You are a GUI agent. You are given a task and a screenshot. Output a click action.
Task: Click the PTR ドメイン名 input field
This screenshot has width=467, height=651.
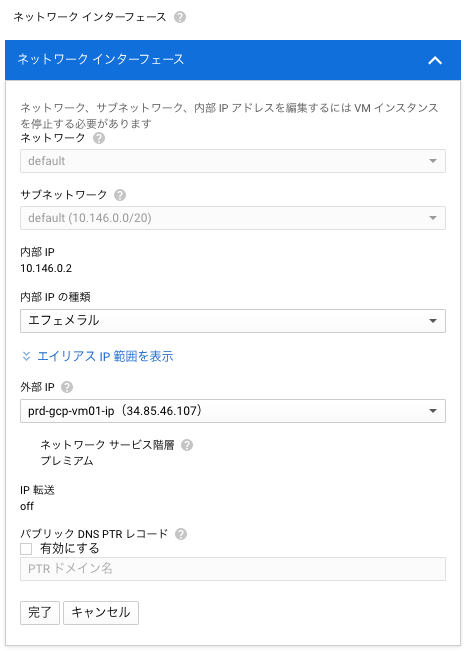233,569
